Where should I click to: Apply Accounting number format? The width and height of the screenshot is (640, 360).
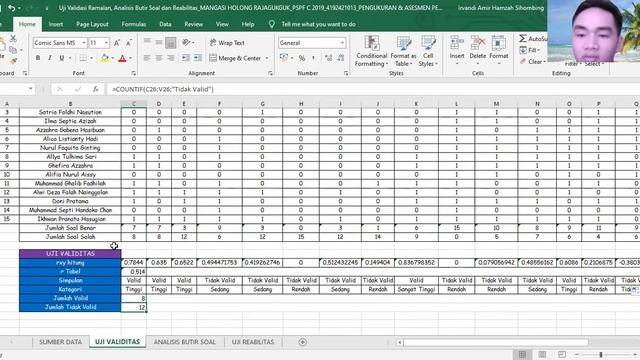tap(284, 58)
